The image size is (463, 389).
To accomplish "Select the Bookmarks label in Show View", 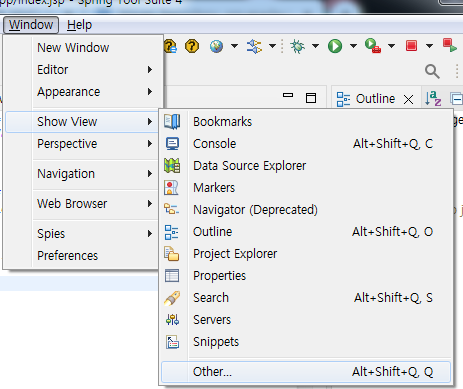I will click(x=223, y=122).
